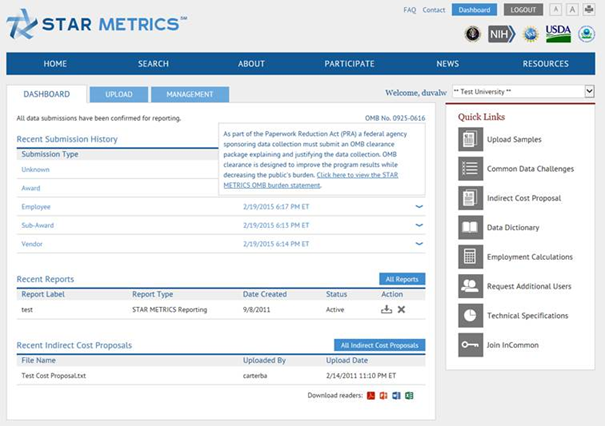Click the Data Dictionary book icon
This screenshot has width=606, height=427.
pos(470,227)
